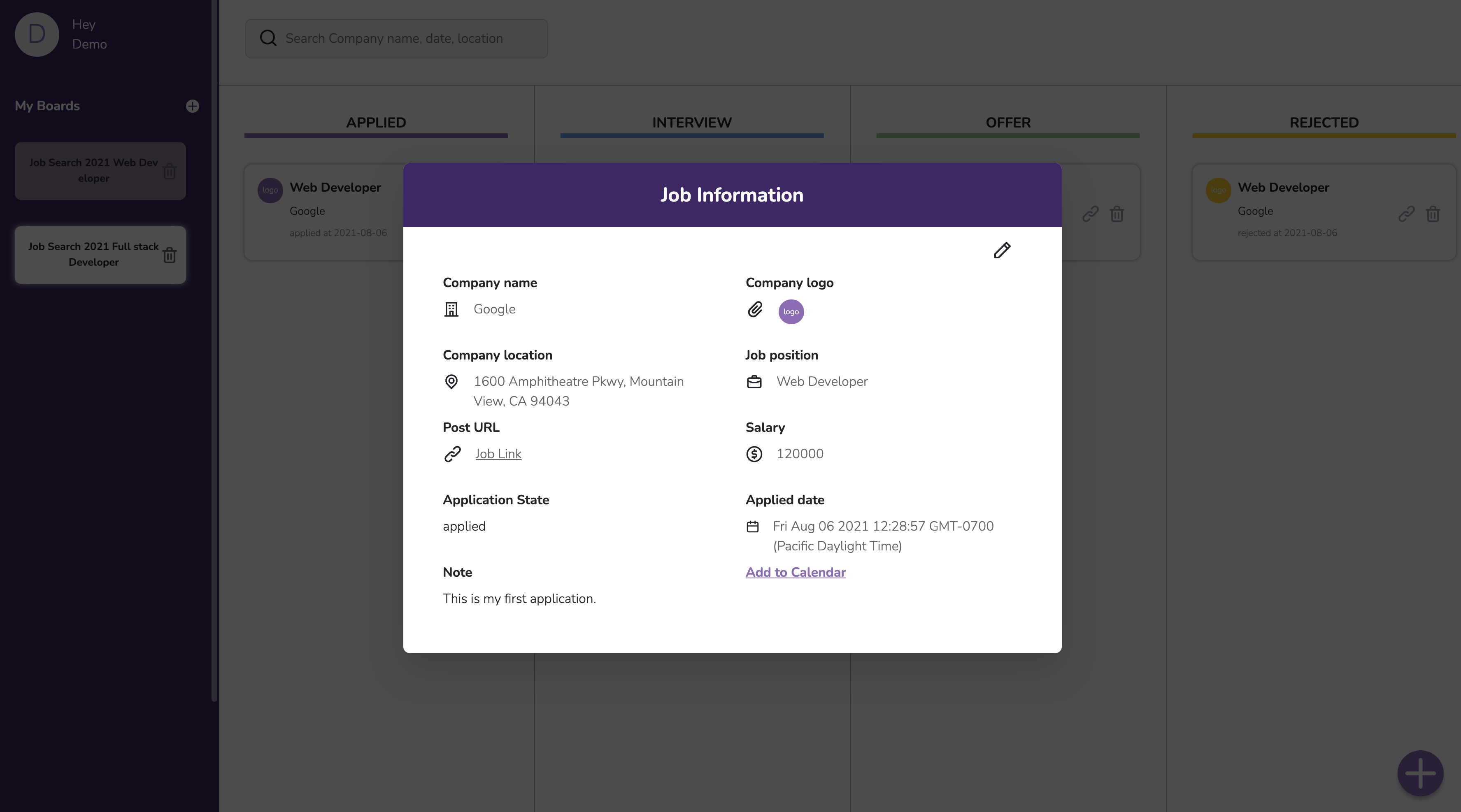Switch to the OFFER column
The image size is (1461, 812).
click(1008, 123)
